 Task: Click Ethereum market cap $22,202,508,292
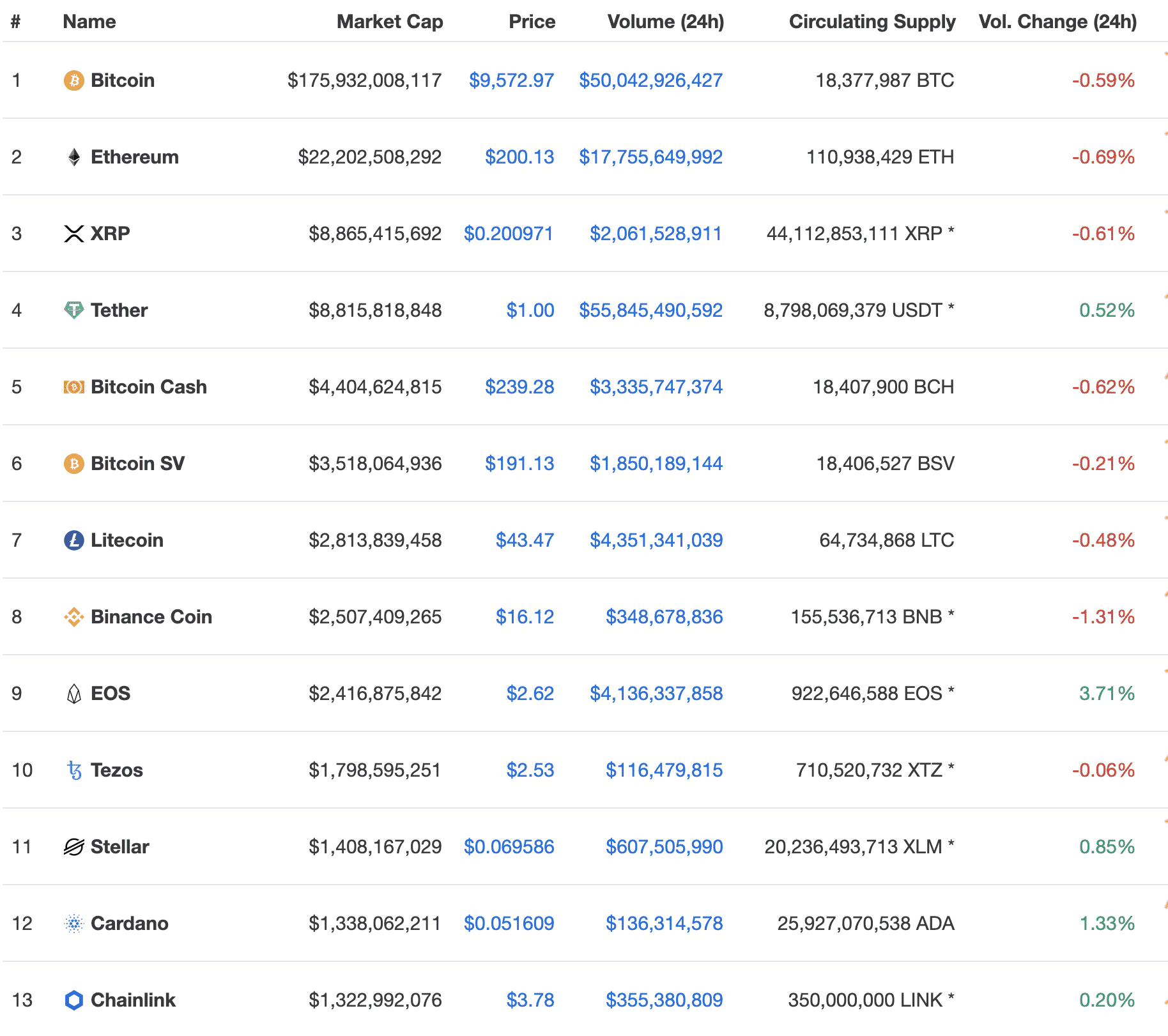(370, 157)
